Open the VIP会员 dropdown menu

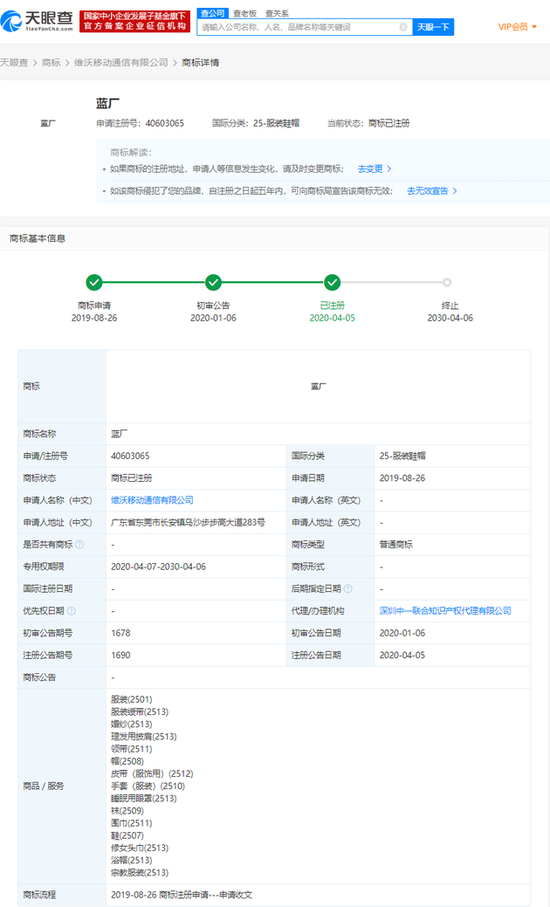pyautogui.click(x=518, y=27)
